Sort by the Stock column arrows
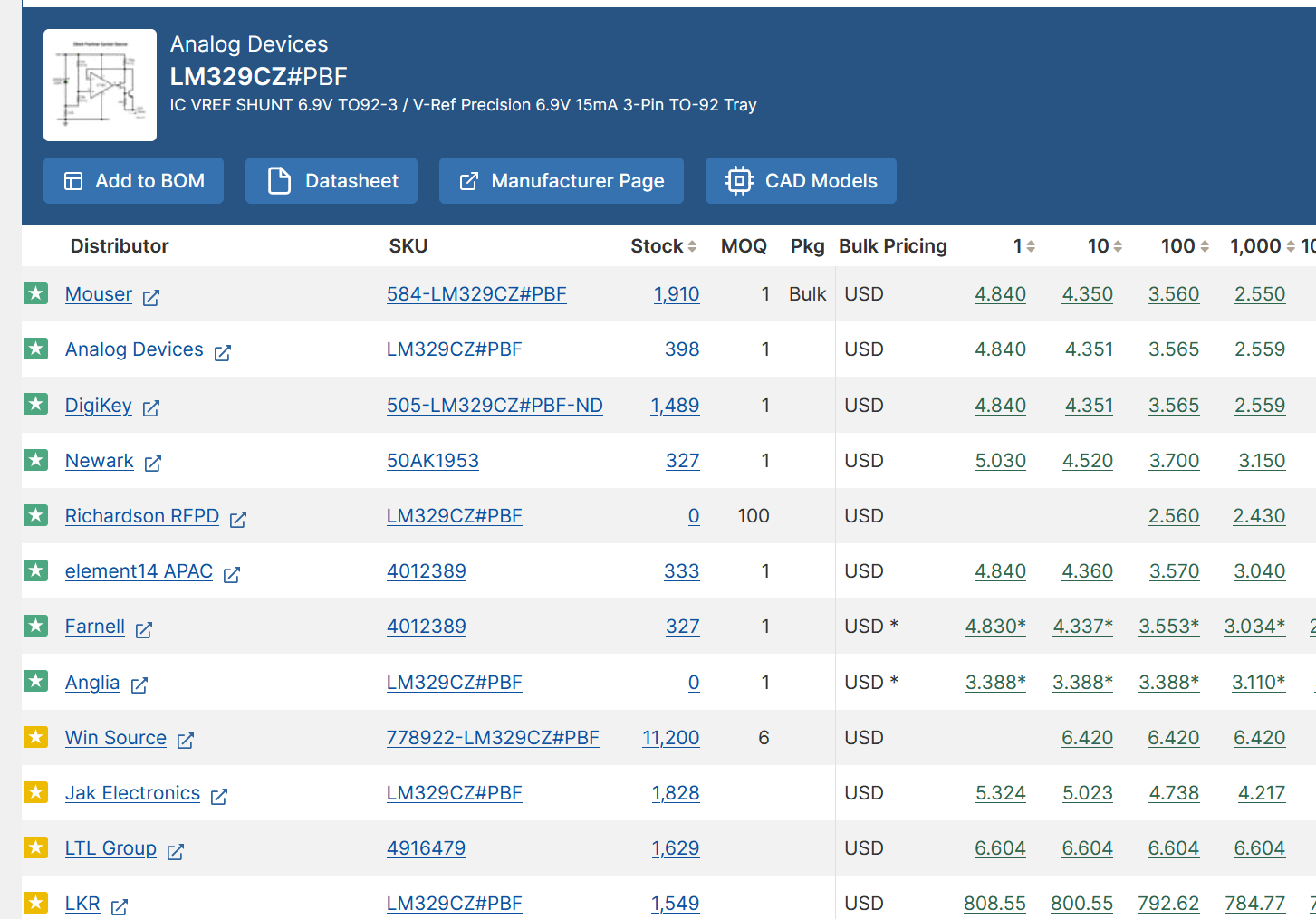Screen dimensions: 1316x919 click(692, 246)
